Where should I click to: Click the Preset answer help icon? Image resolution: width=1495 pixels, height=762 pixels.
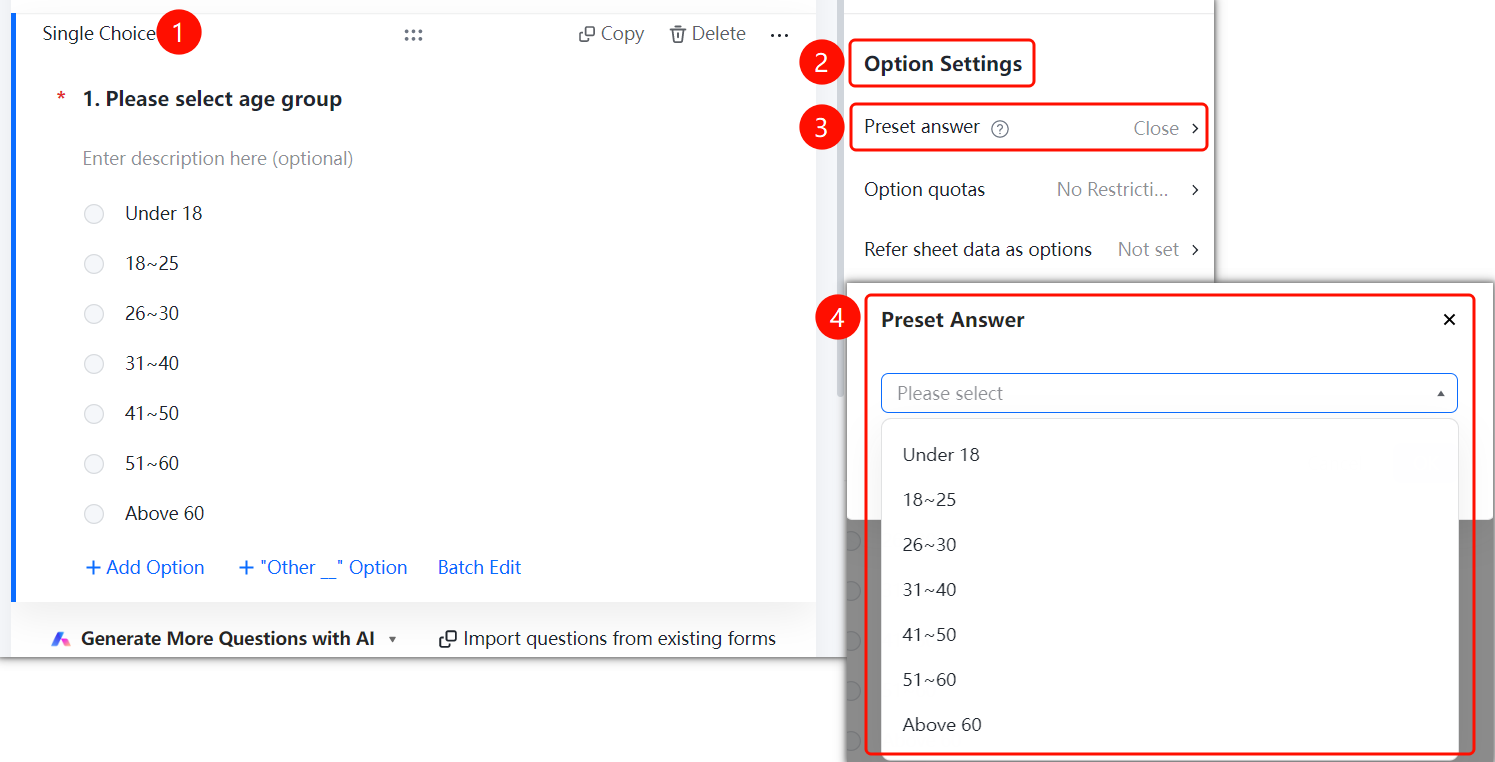click(x=999, y=129)
